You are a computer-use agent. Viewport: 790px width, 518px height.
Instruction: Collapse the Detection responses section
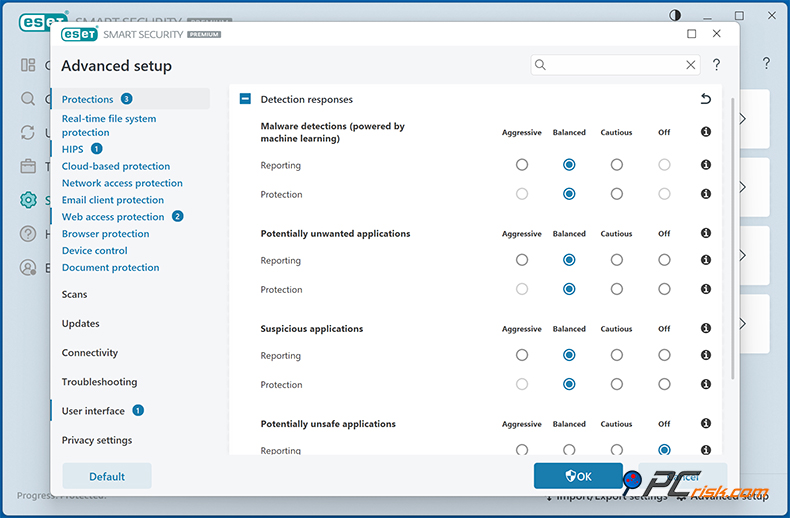coord(245,99)
